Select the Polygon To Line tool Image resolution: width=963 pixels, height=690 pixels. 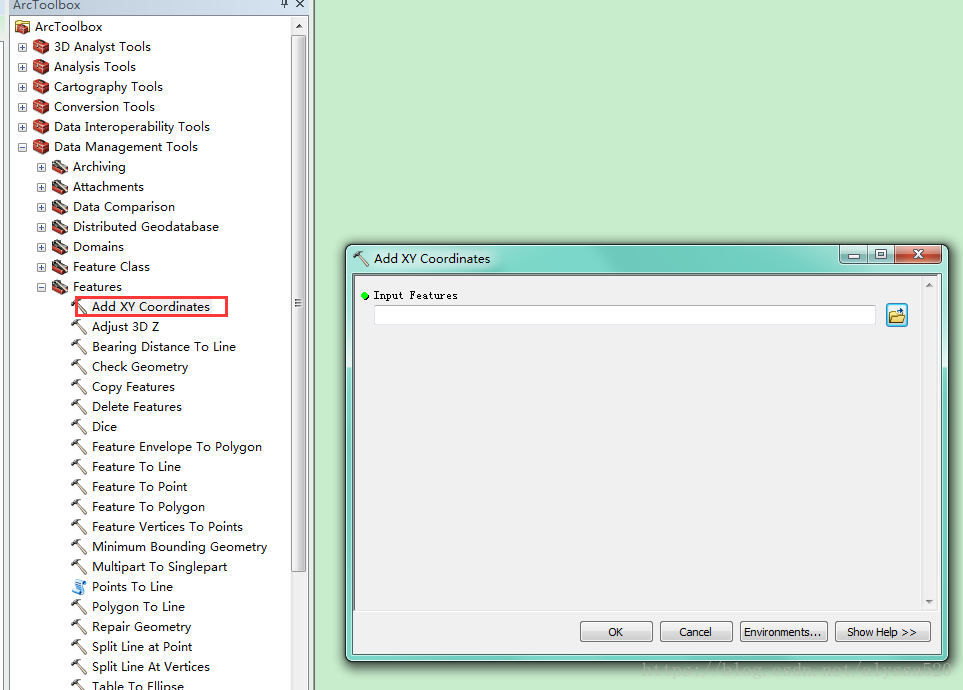pos(138,607)
